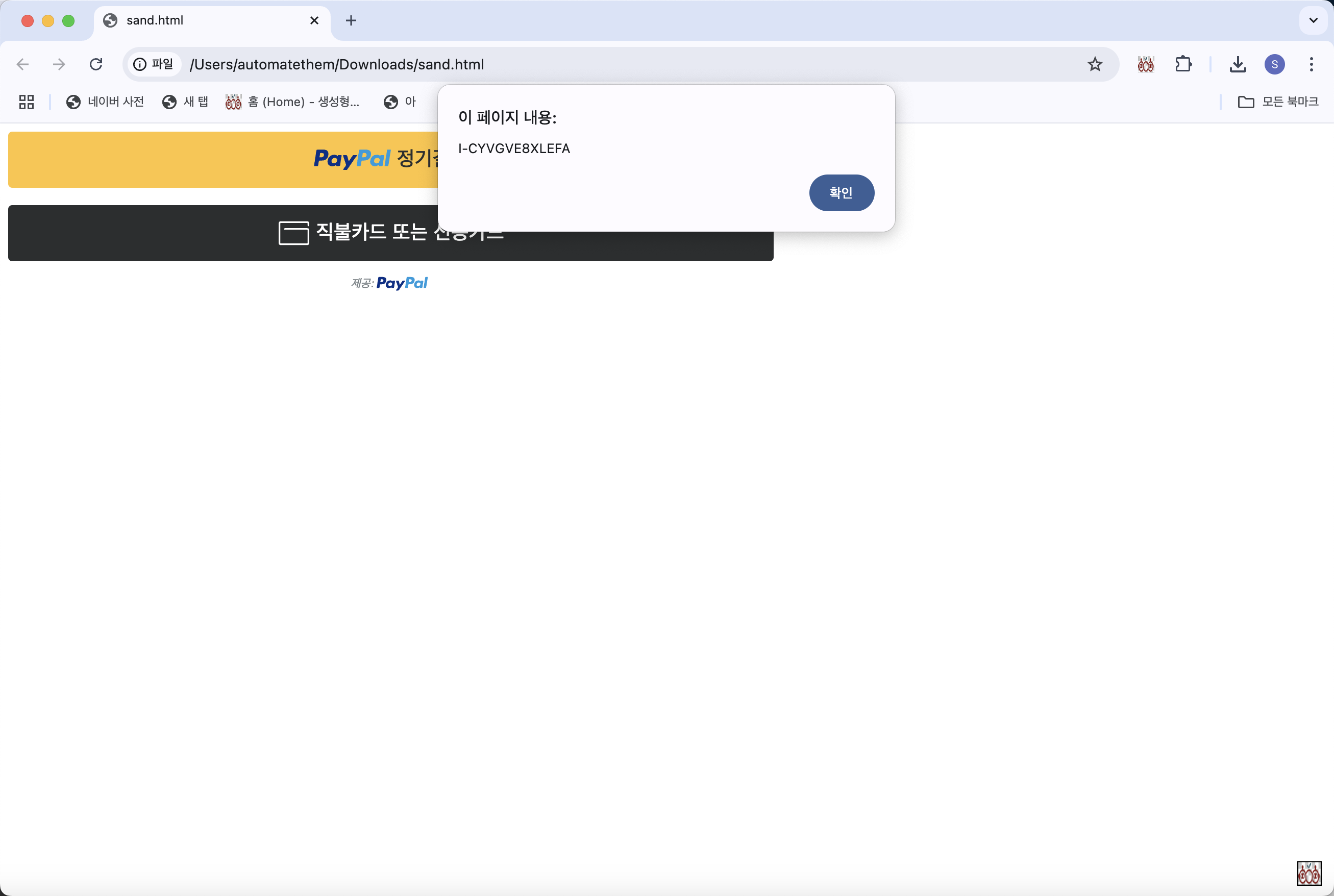Click the card icon on black button
The height and width of the screenshot is (896, 1334).
pos(294,233)
